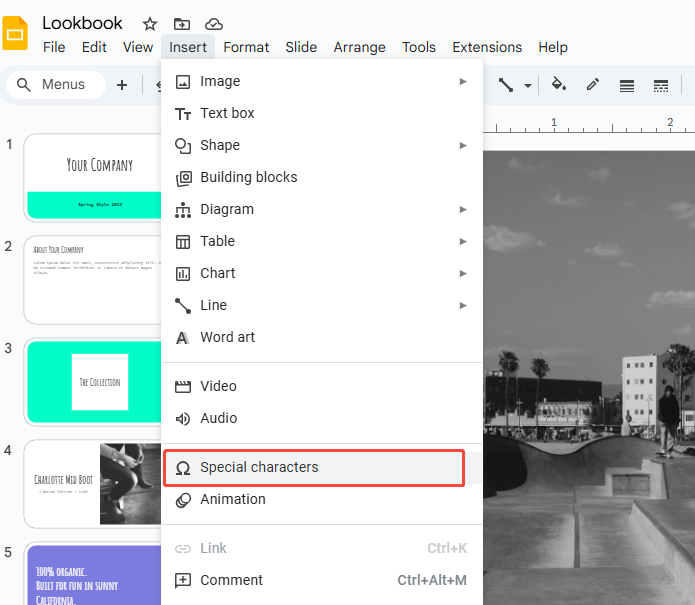Screen dimensions: 695x605
Task: Open the Format menu
Action: coord(246,47)
